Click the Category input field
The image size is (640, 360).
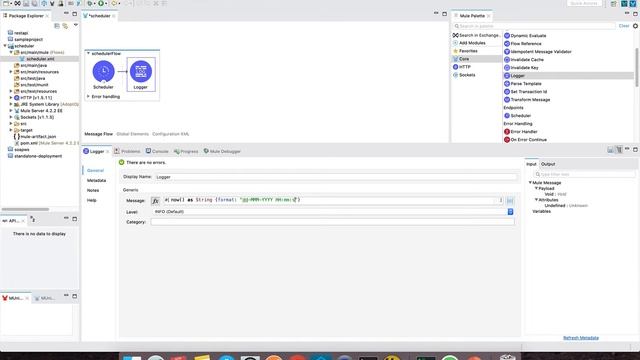tap(332, 222)
